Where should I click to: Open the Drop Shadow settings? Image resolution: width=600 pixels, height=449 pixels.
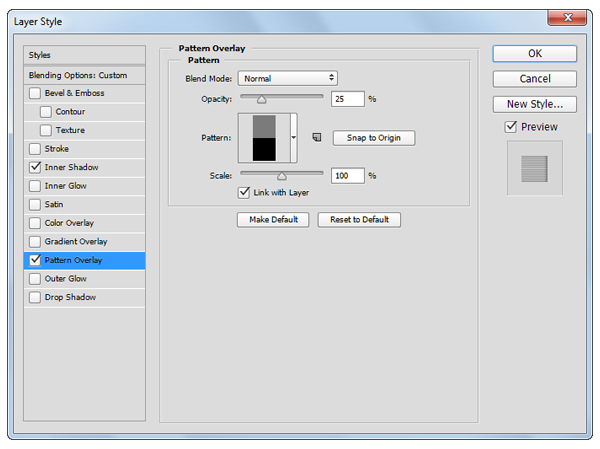tap(72, 297)
